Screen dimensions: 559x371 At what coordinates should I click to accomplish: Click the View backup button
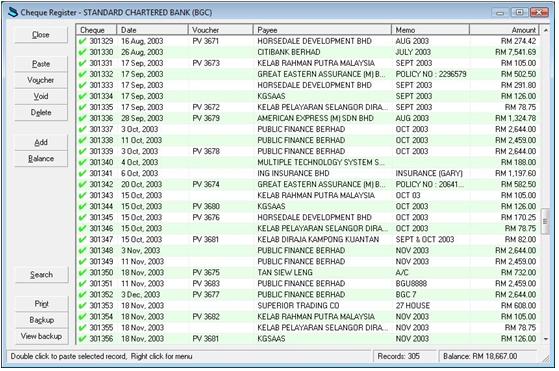click(x=41, y=336)
